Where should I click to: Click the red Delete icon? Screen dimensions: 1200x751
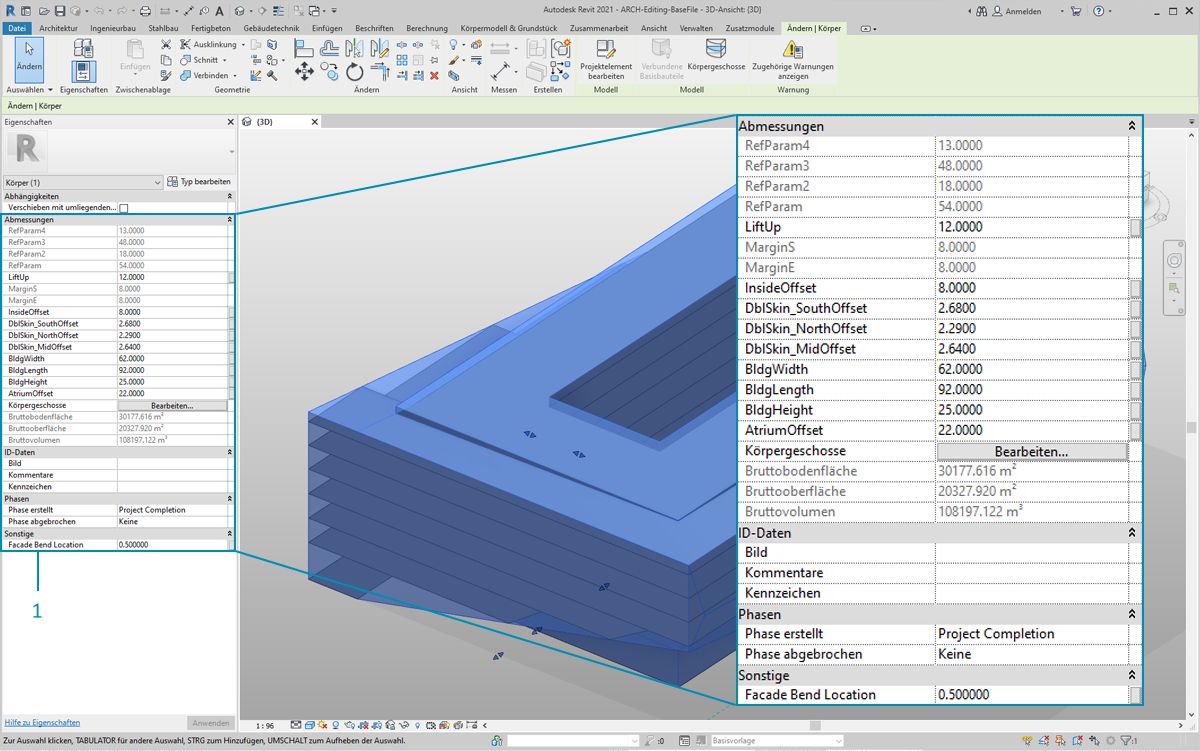coord(434,75)
